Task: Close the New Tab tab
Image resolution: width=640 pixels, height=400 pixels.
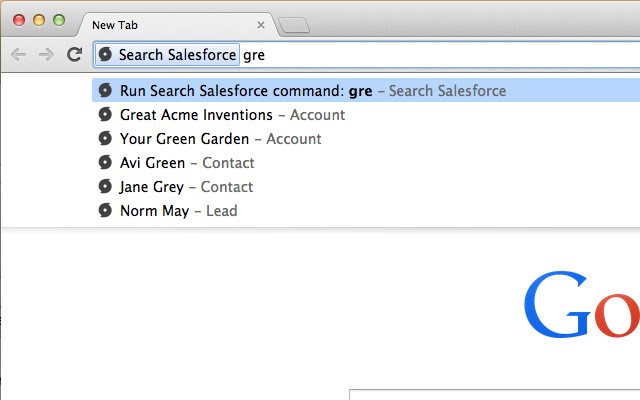Action: tap(261, 24)
